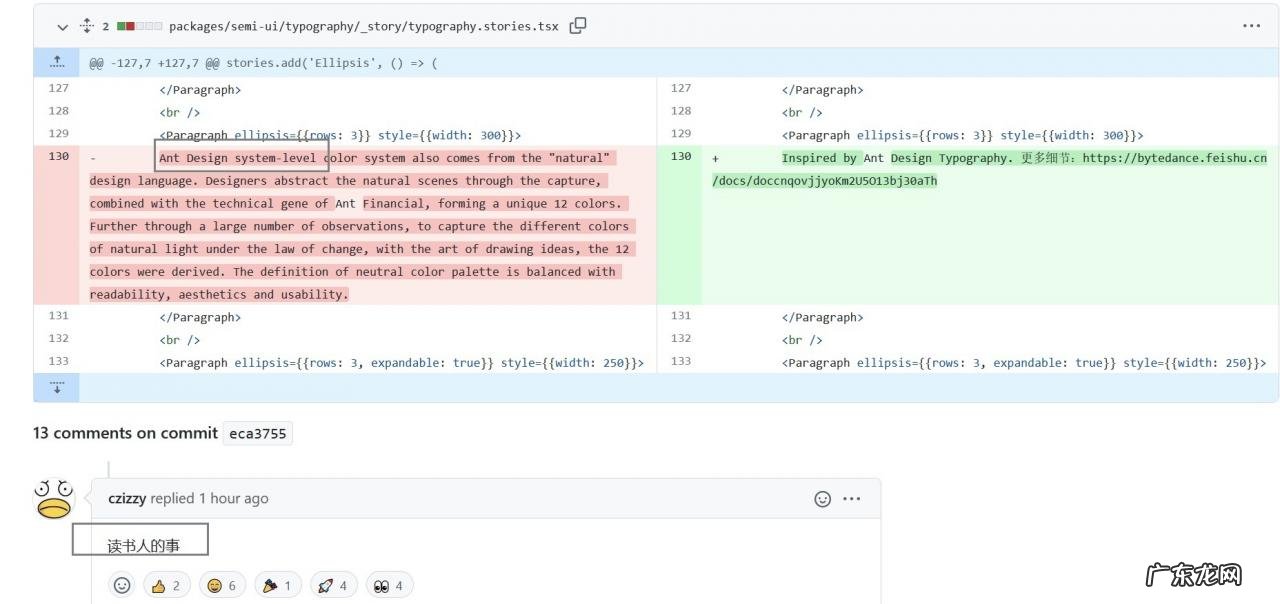The height and width of the screenshot is (604, 1280).
Task: Expand hidden lines below line 133
Action: 57,387
